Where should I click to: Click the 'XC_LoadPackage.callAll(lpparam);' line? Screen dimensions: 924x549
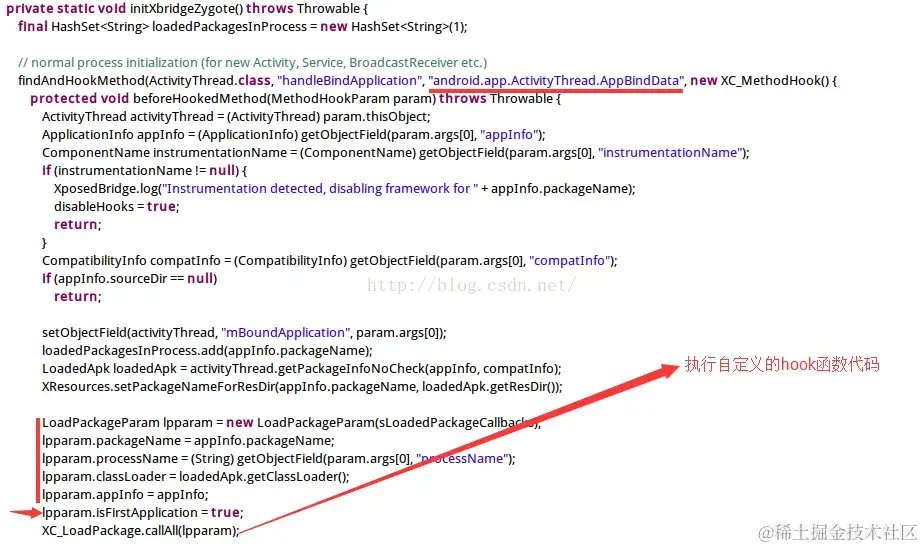point(140,531)
